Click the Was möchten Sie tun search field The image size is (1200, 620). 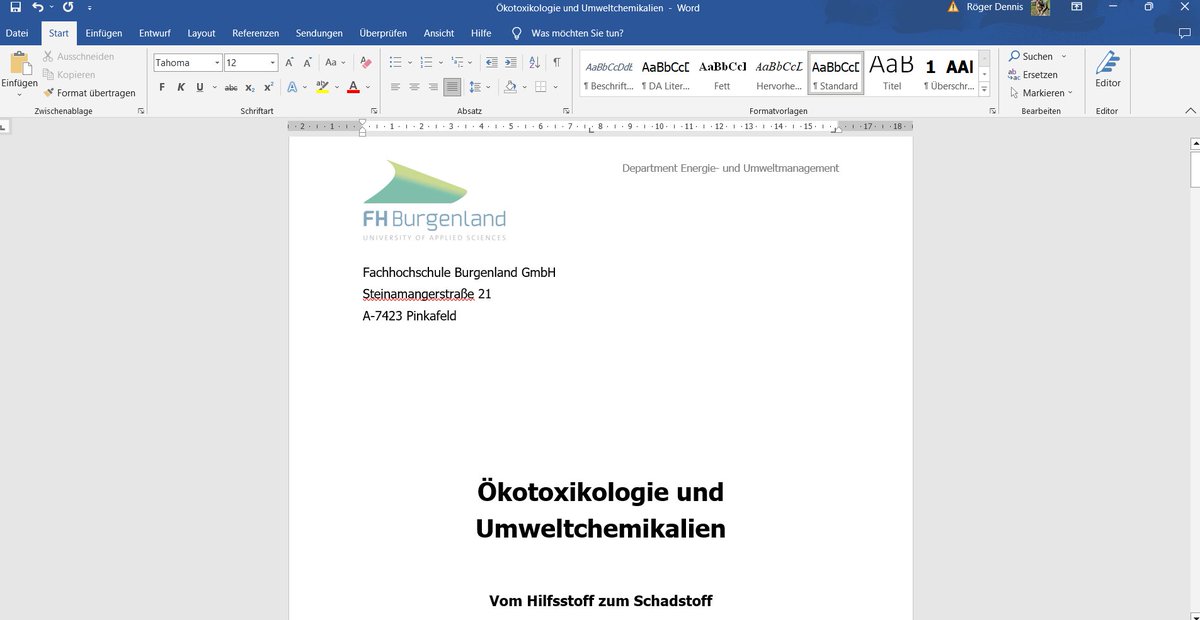click(577, 33)
